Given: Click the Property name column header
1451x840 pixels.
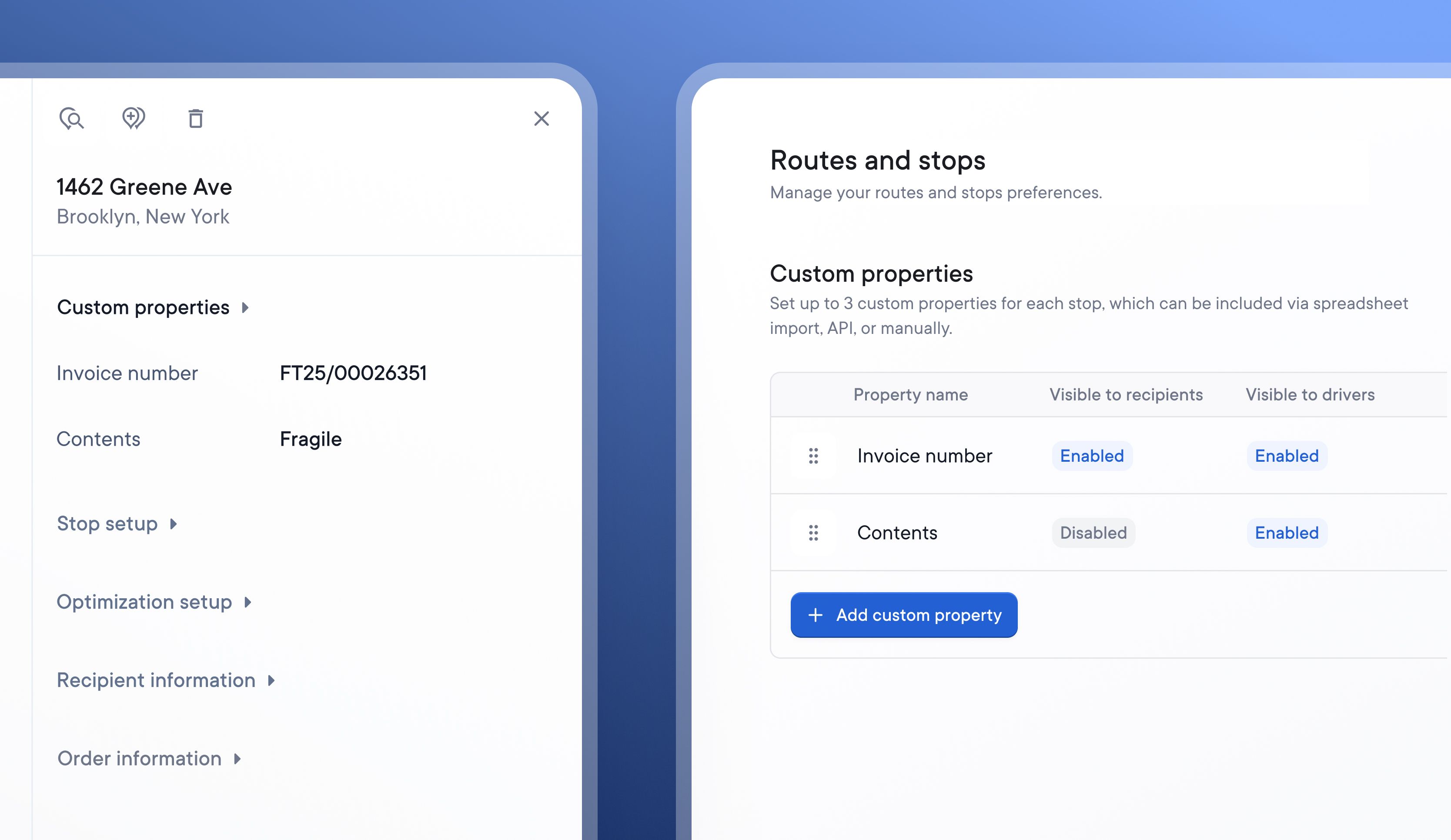Looking at the screenshot, I should (x=910, y=394).
